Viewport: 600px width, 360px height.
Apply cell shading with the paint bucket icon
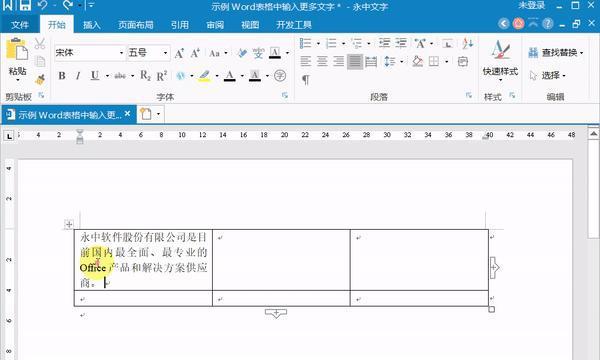point(418,61)
